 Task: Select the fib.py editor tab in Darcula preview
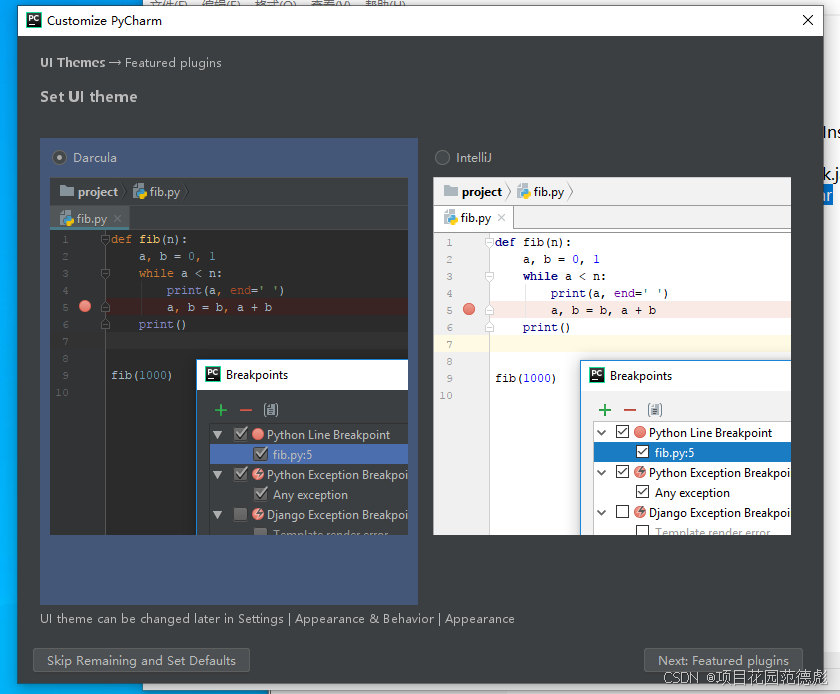[x=88, y=217]
